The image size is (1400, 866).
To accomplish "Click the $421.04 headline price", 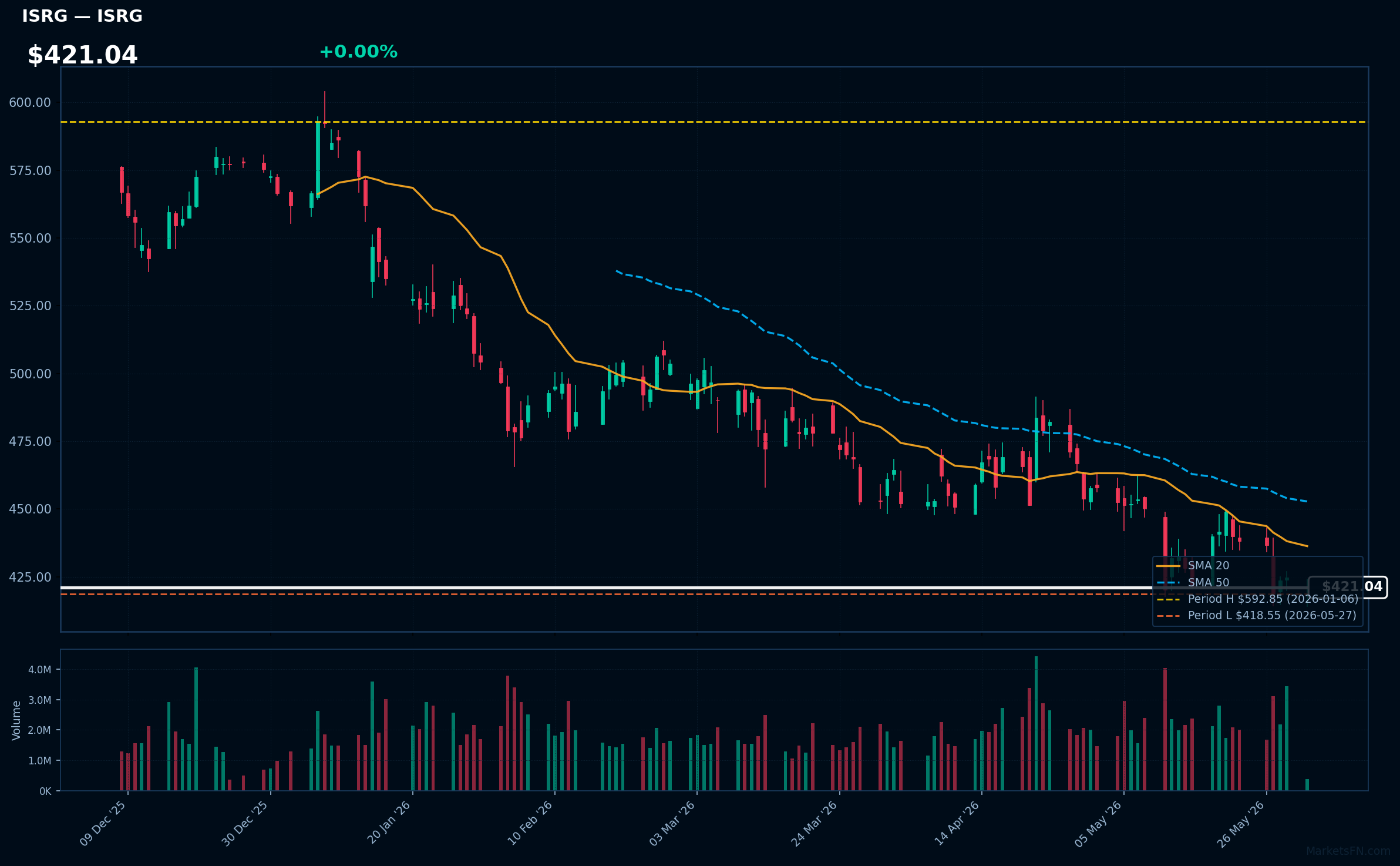I will pyautogui.click(x=83, y=55).
